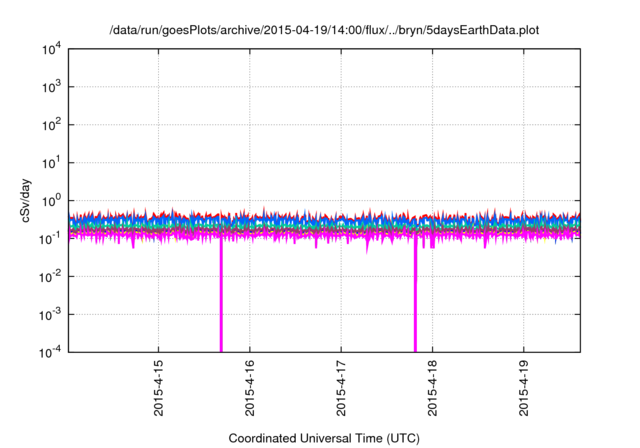Image resolution: width=640 pixels, height=448 pixels.
Task: Click the 10^0 y-axis tick label
Action: click(51, 201)
